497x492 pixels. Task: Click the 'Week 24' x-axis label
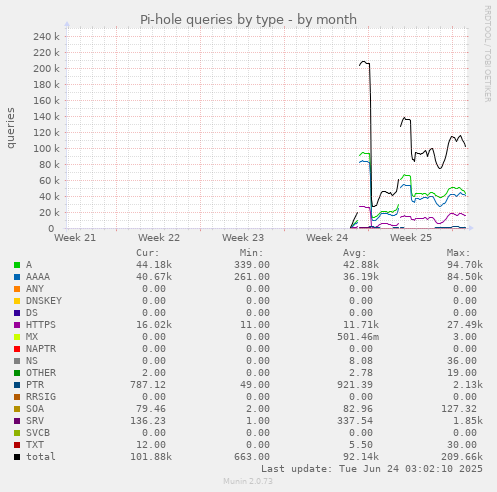coord(327,238)
